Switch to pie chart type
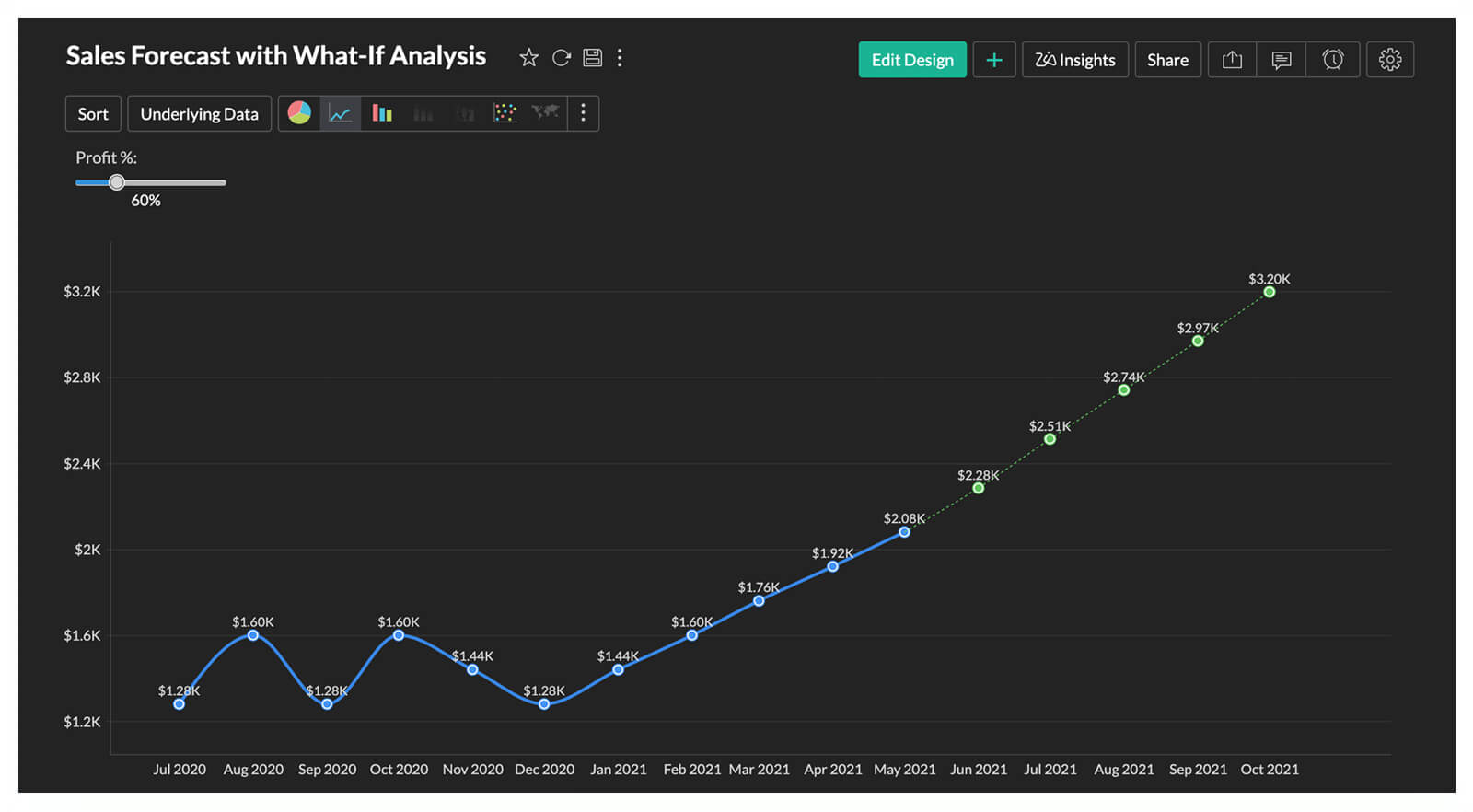 (299, 113)
